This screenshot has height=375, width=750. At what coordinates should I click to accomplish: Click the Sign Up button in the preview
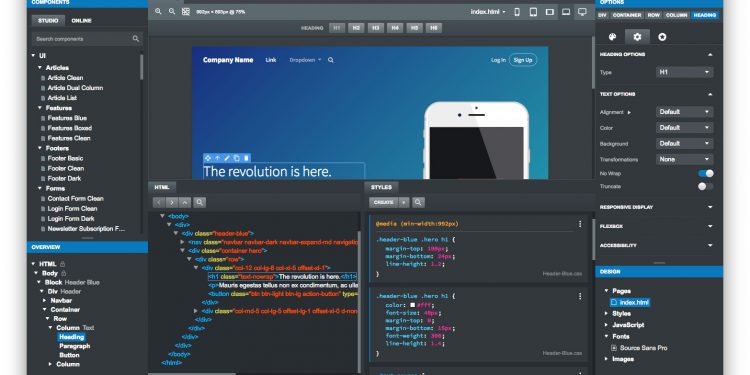pyautogui.click(x=523, y=60)
